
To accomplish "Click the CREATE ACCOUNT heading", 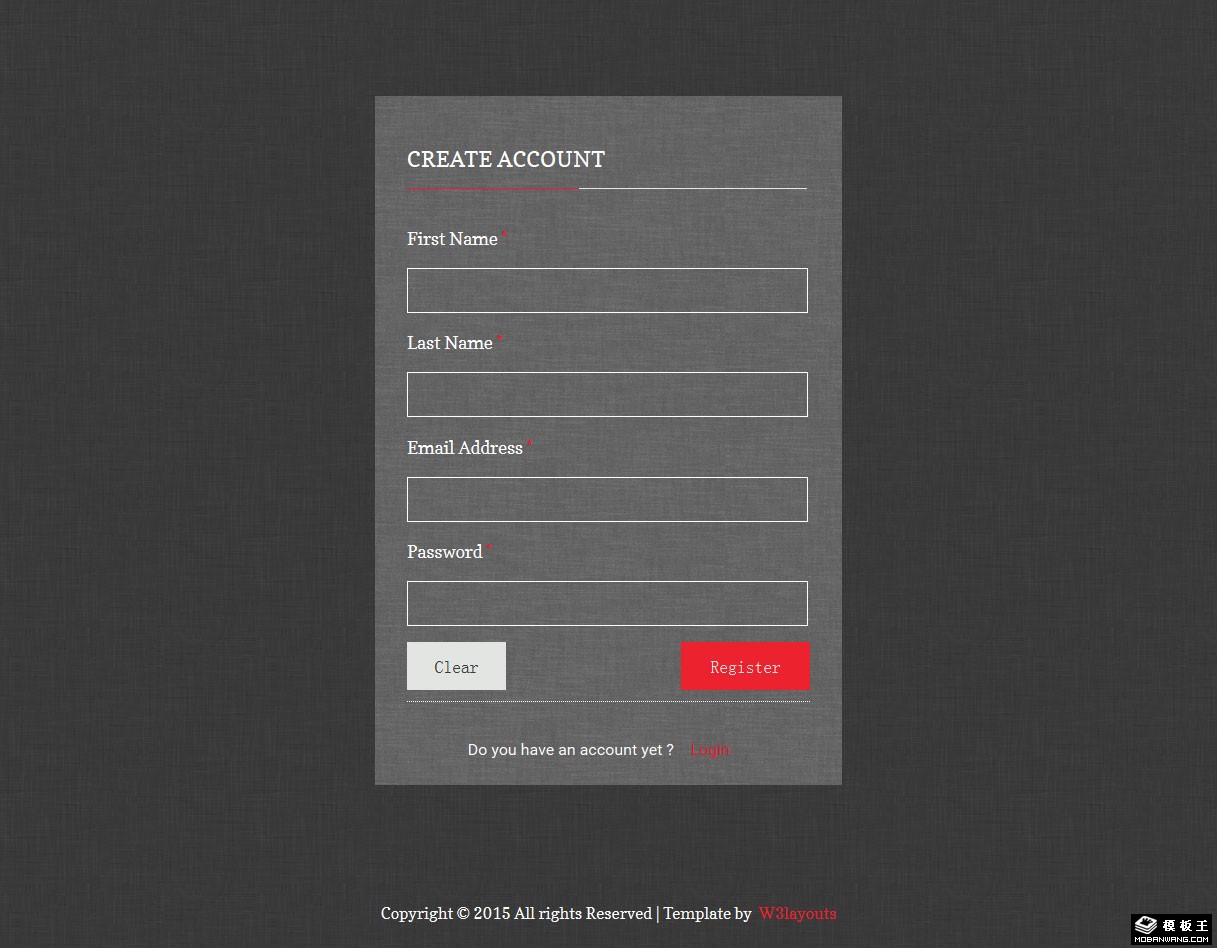I will [506, 160].
